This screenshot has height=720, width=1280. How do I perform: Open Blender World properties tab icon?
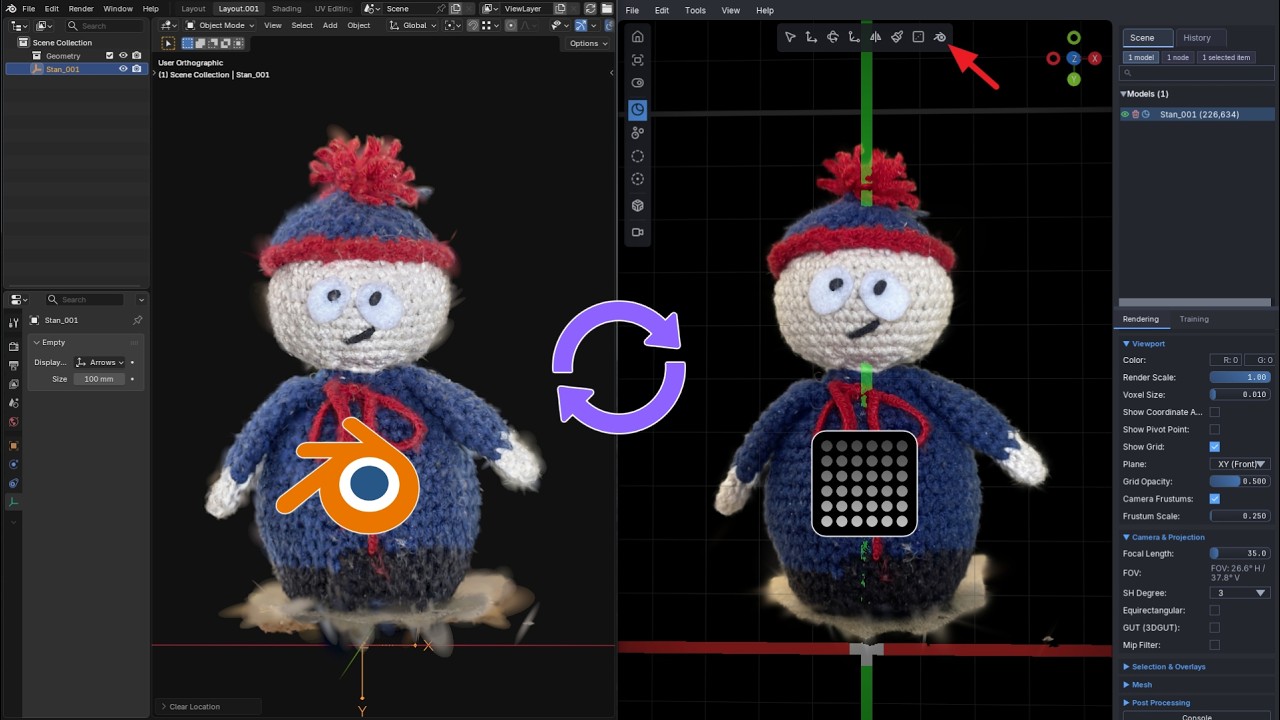click(14, 422)
